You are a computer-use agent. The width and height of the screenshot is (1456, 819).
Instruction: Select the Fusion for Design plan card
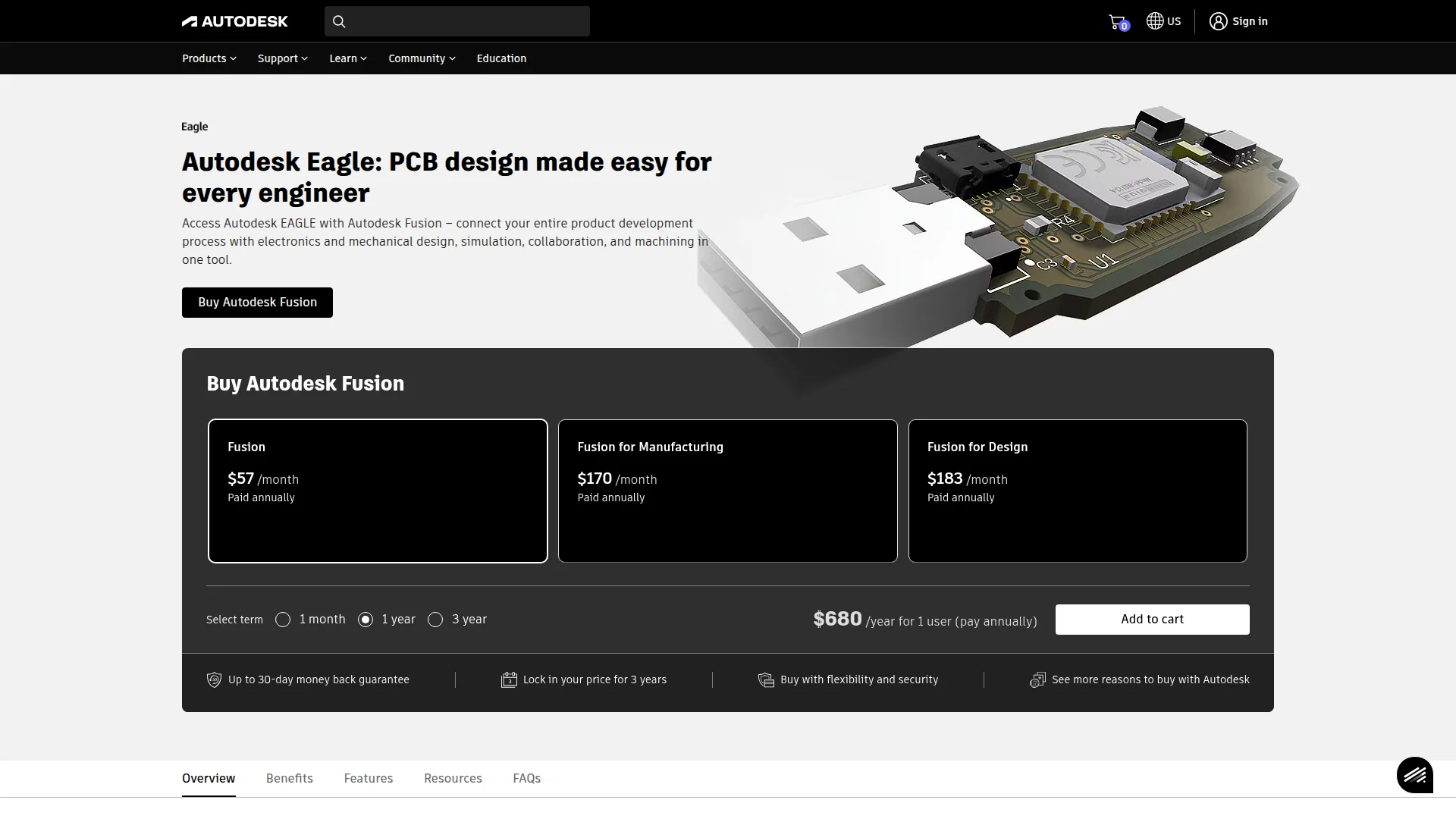(x=1078, y=491)
